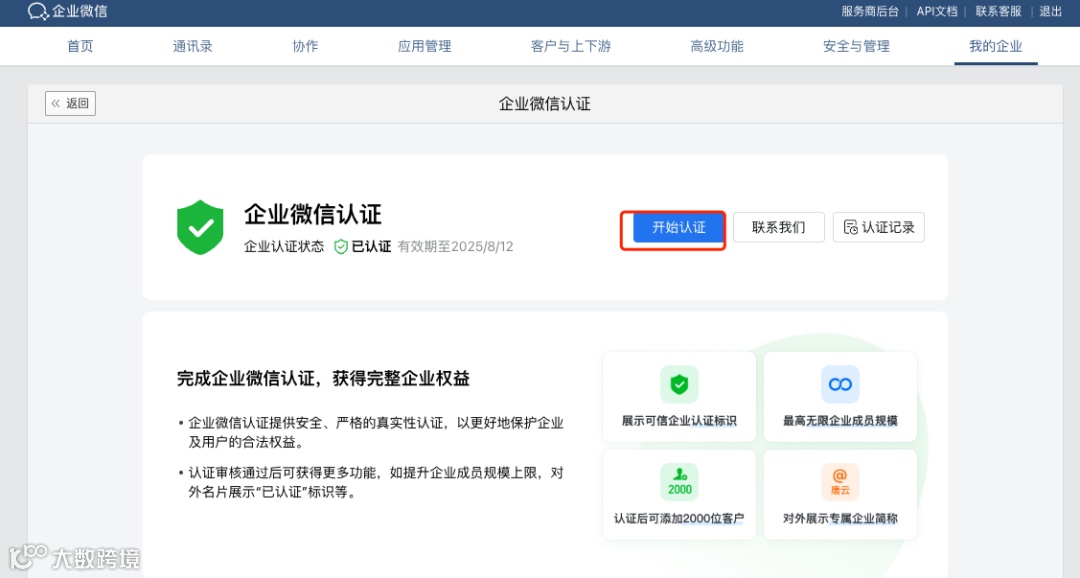The height and width of the screenshot is (578, 1080).
Task: Open 认证记录 certification records
Action: tap(879, 227)
